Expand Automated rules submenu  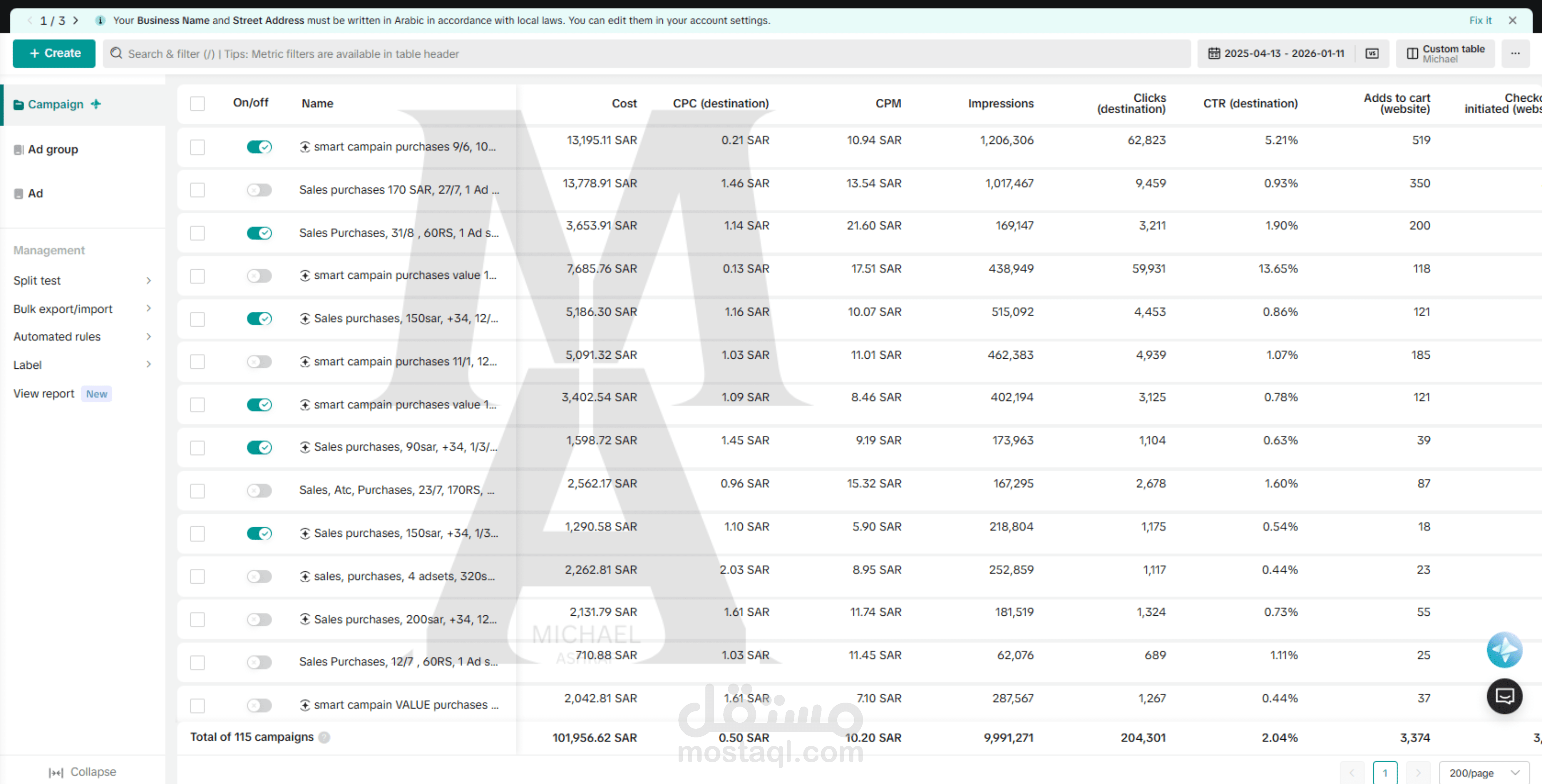click(x=82, y=336)
